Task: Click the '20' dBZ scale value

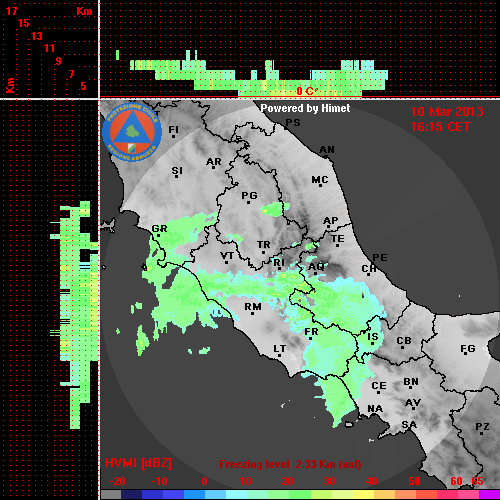Action: (287, 481)
